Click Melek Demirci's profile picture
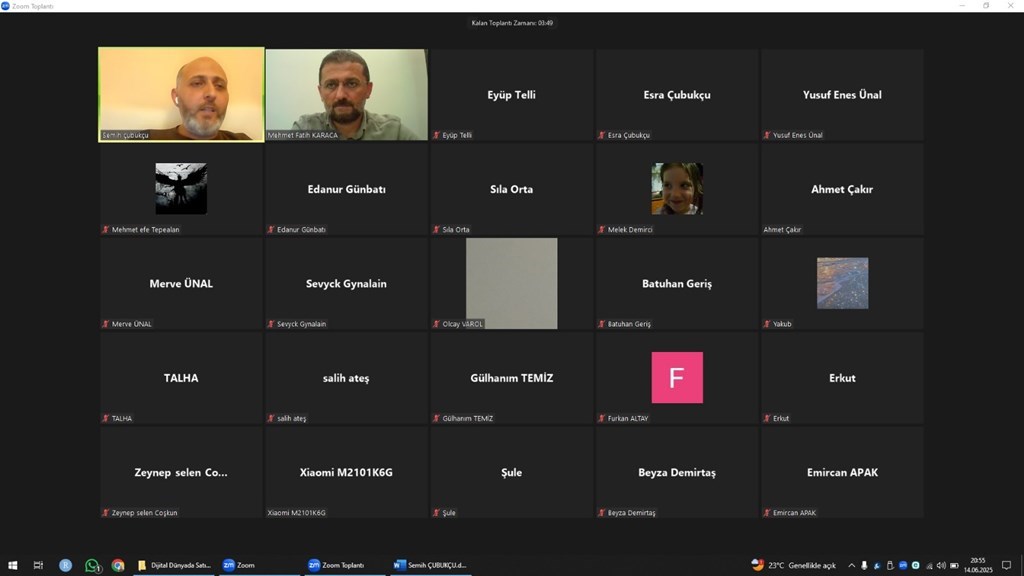 point(677,188)
